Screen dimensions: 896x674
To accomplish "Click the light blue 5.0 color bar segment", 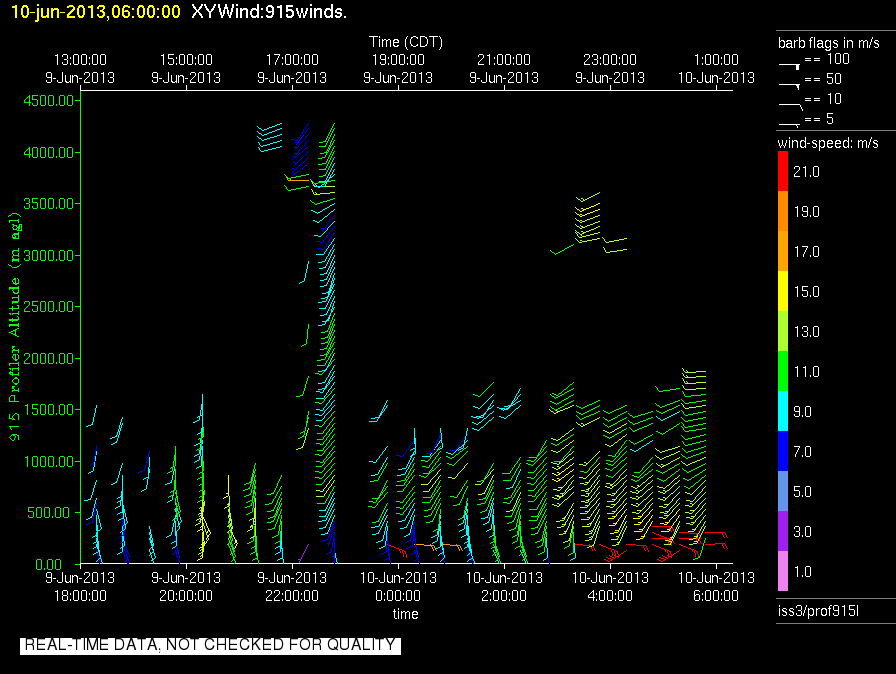I will 783,491.
